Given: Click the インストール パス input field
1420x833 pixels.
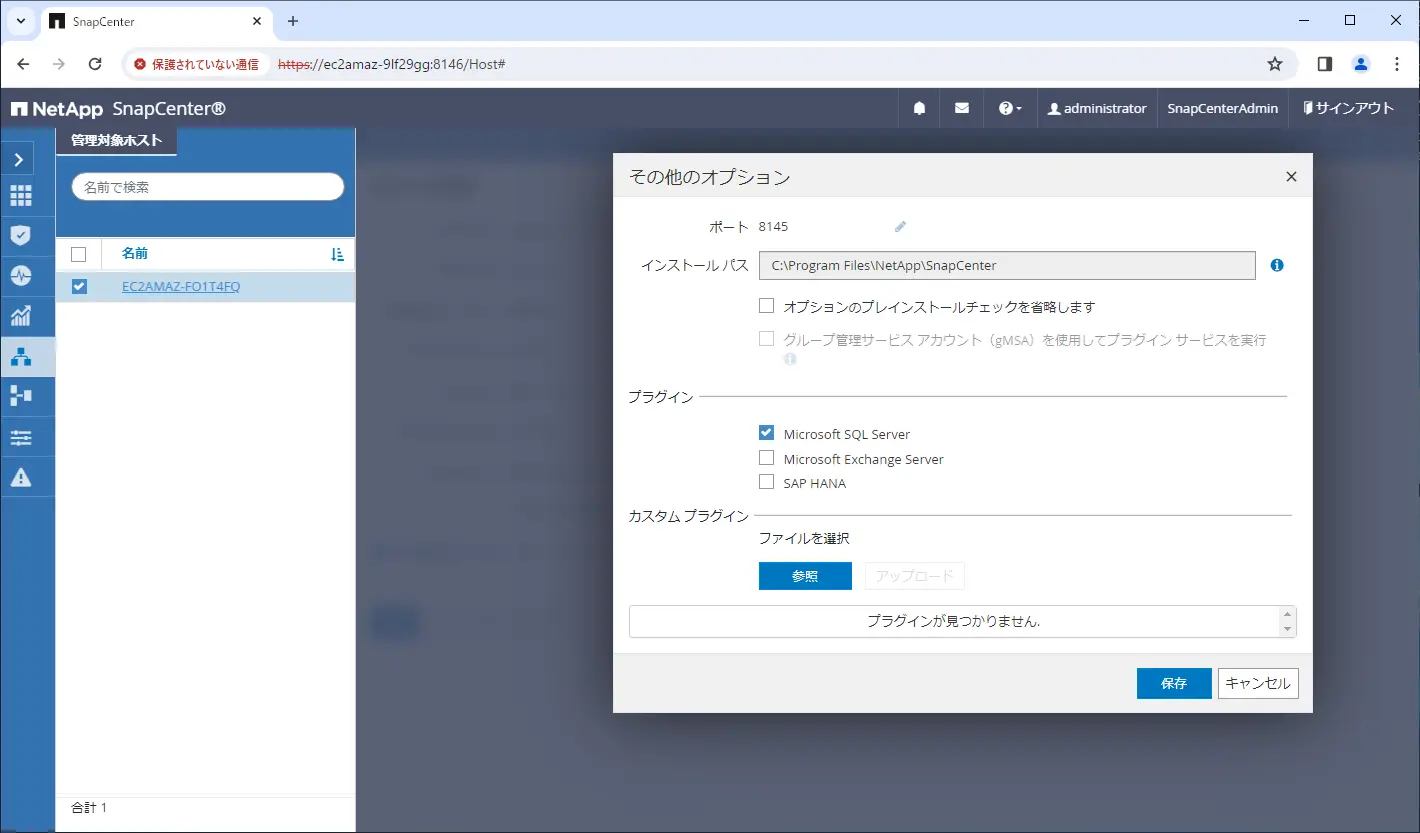Looking at the screenshot, I should click(1007, 265).
